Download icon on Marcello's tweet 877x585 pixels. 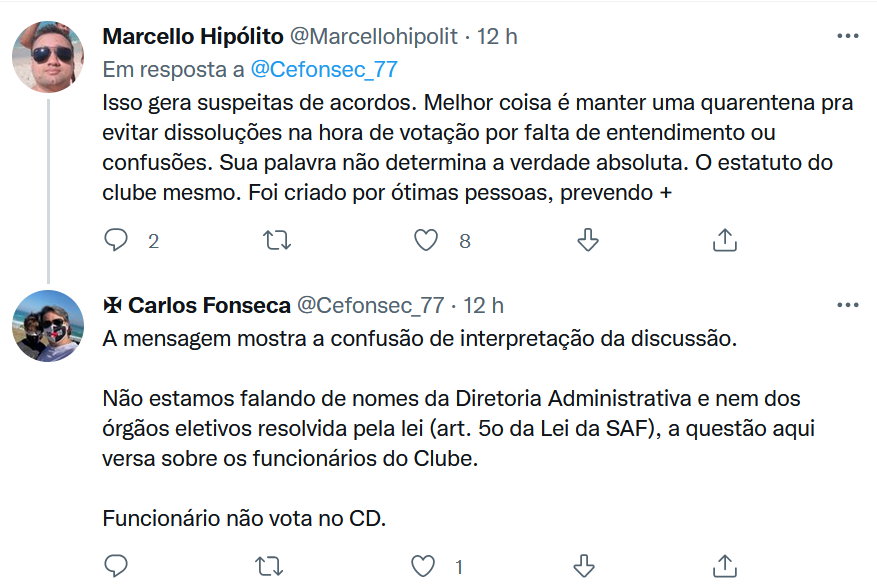pyautogui.click(x=588, y=240)
